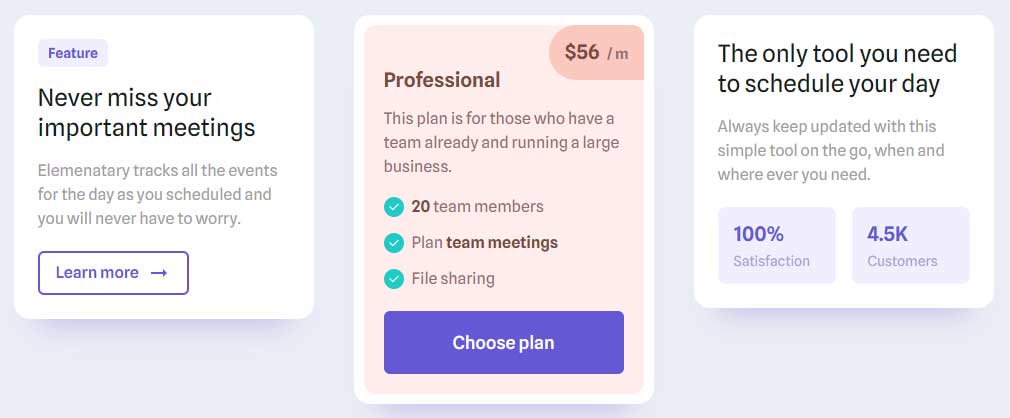Click the Learn more button
The width and height of the screenshot is (1010, 418).
113,273
